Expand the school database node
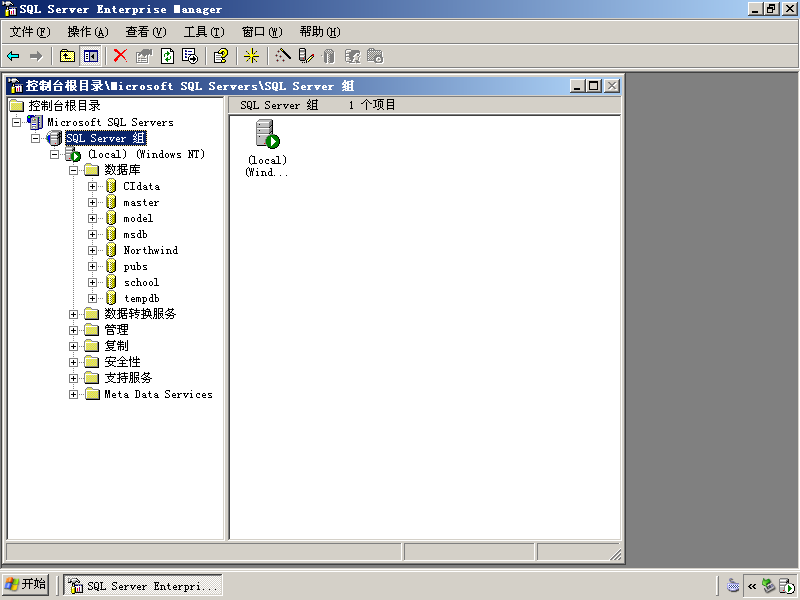 tap(92, 283)
